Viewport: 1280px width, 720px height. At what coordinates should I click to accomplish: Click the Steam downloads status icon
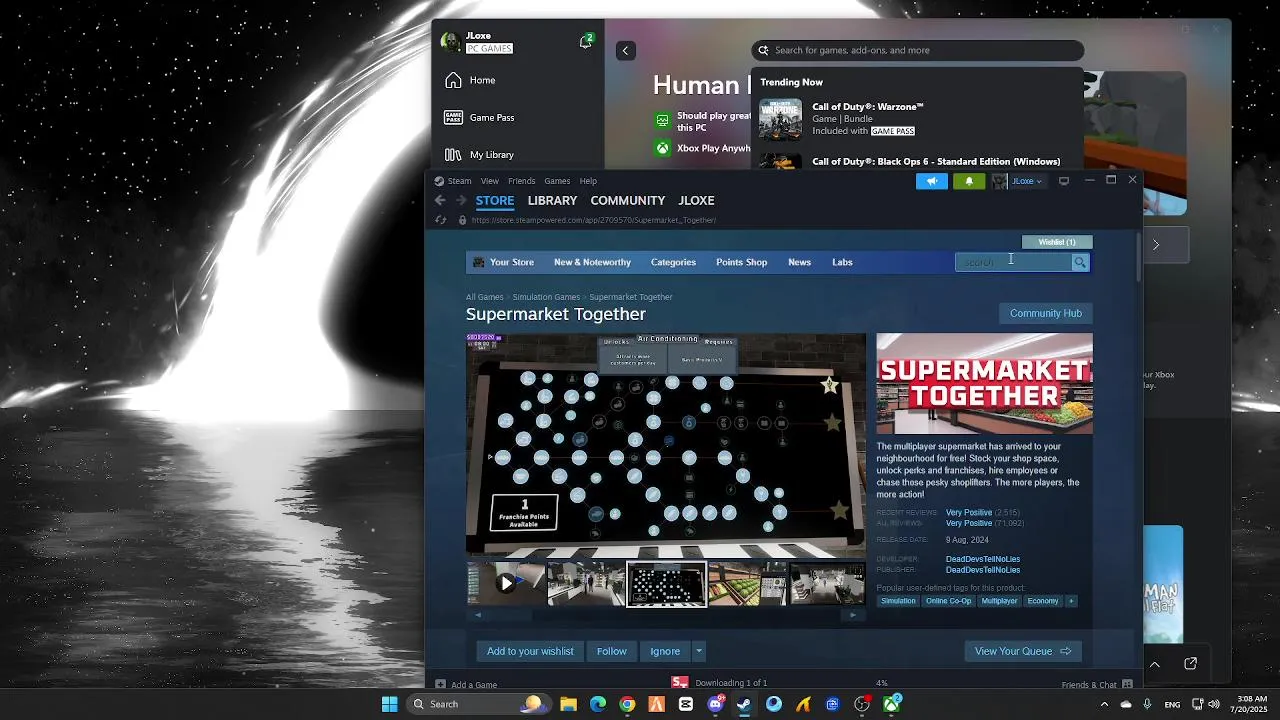pyautogui.click(x=680, y=683)
